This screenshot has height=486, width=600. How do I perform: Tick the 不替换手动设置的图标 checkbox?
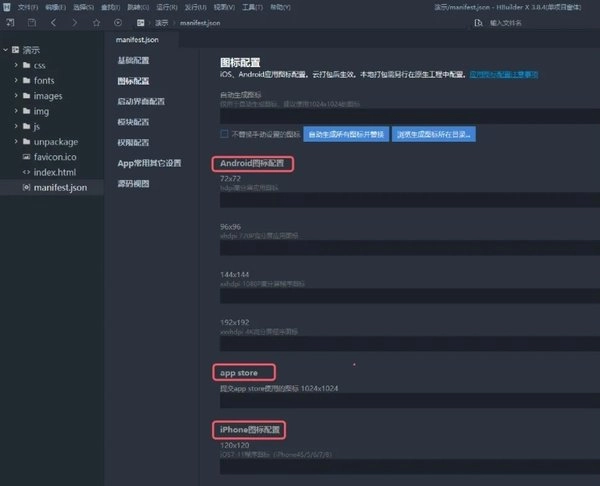click(225, 134)
